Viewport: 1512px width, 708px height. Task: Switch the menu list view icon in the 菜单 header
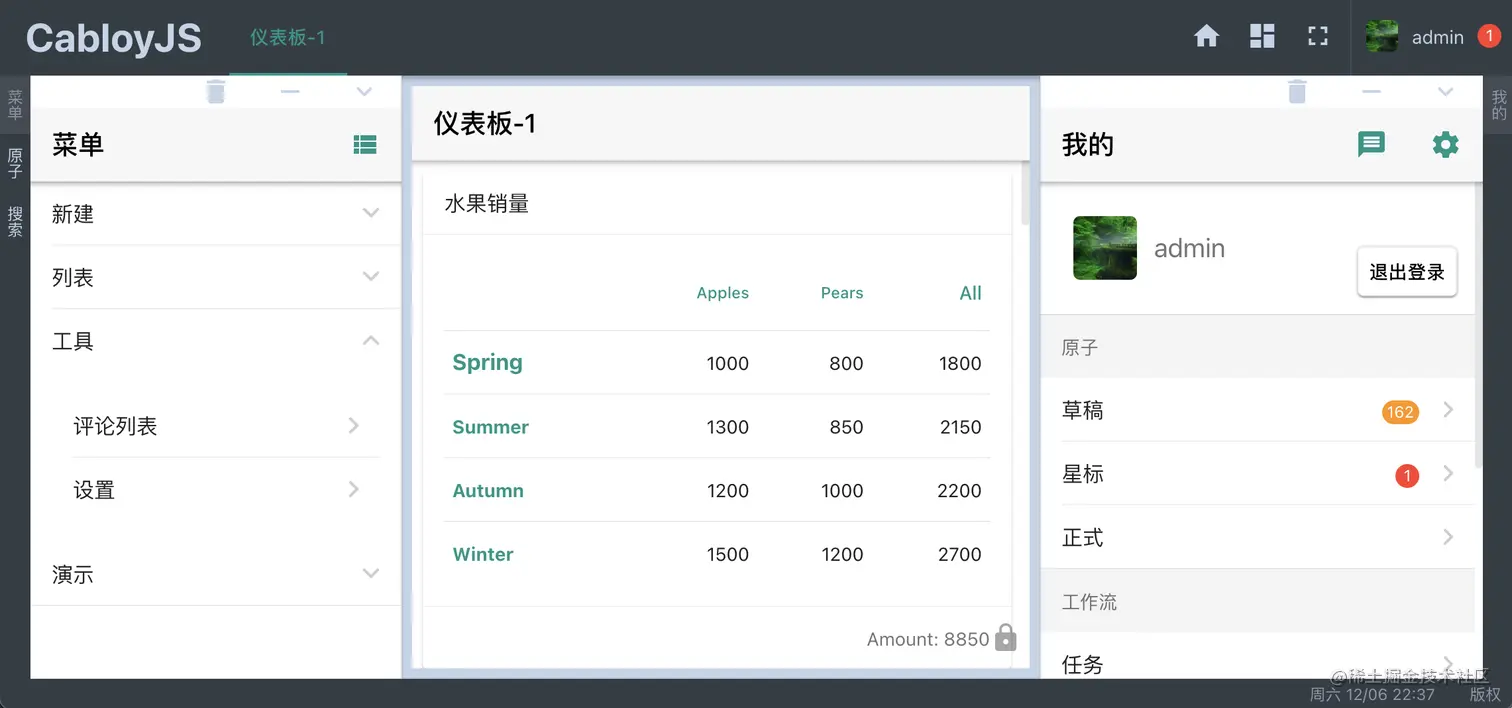point(365,145)
